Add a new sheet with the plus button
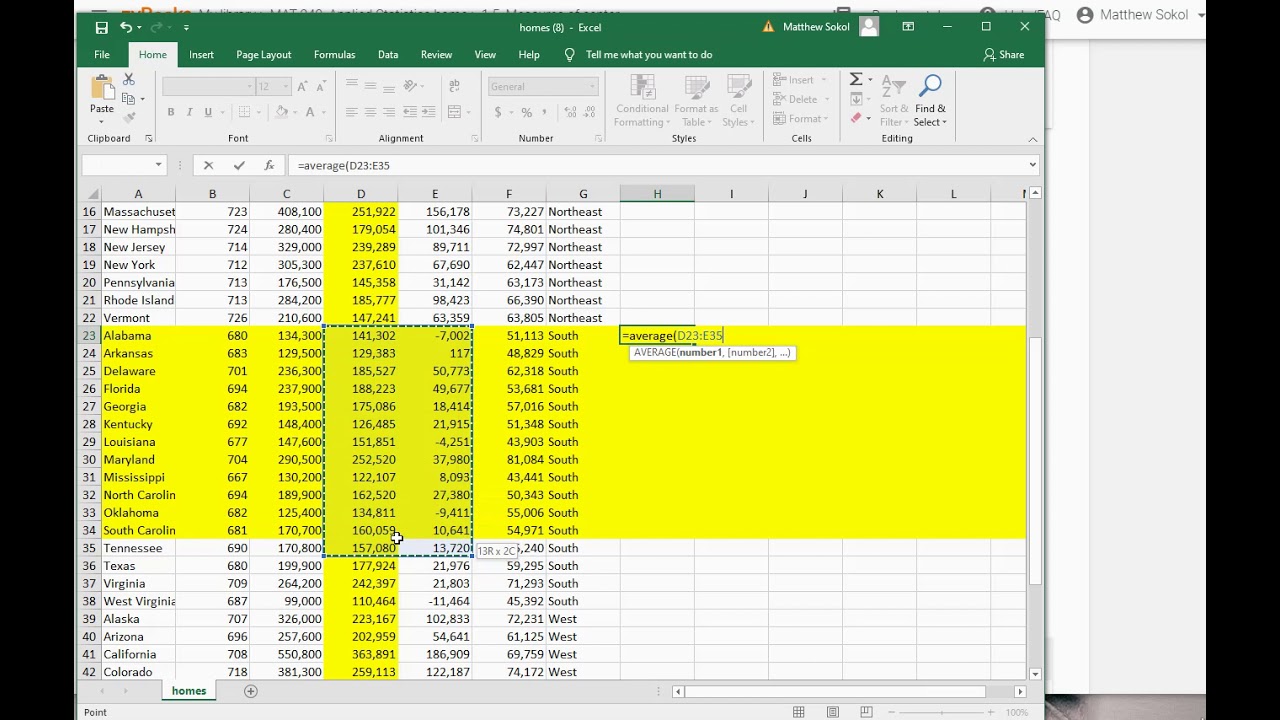 [251, 691]
